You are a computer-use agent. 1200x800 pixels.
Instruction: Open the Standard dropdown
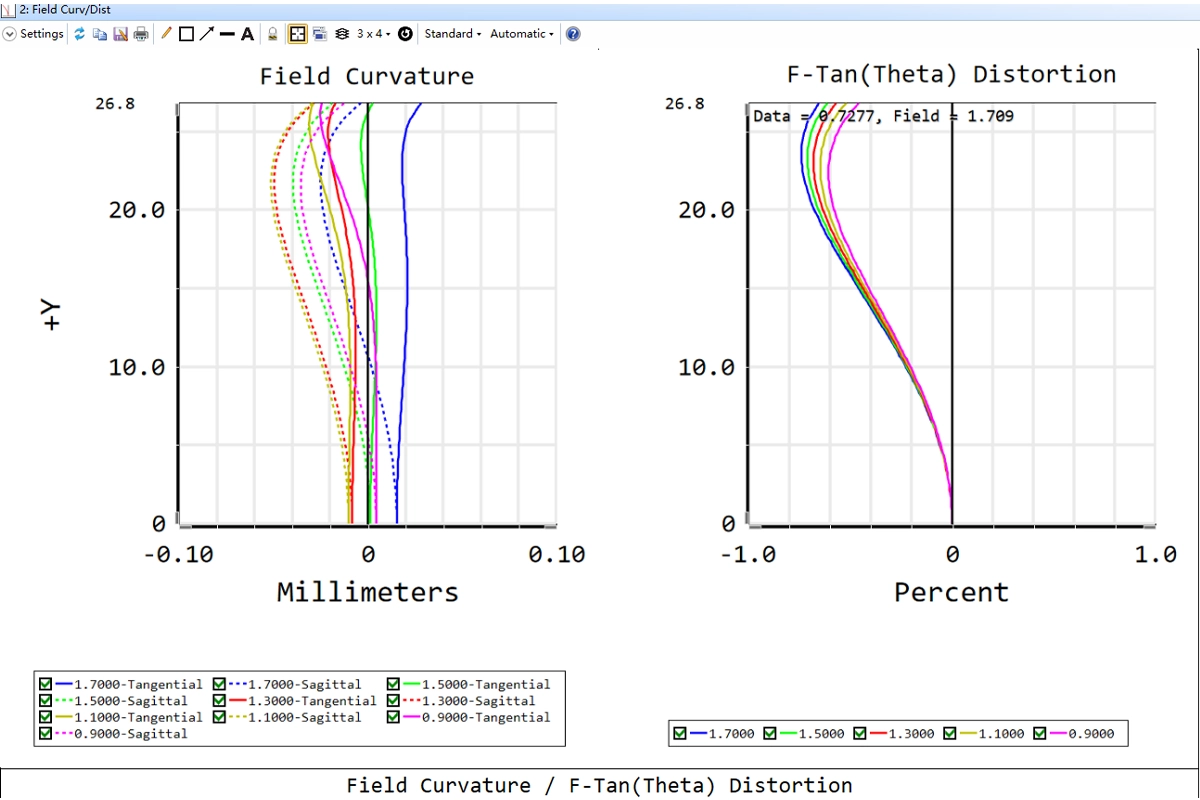point(452,34)
